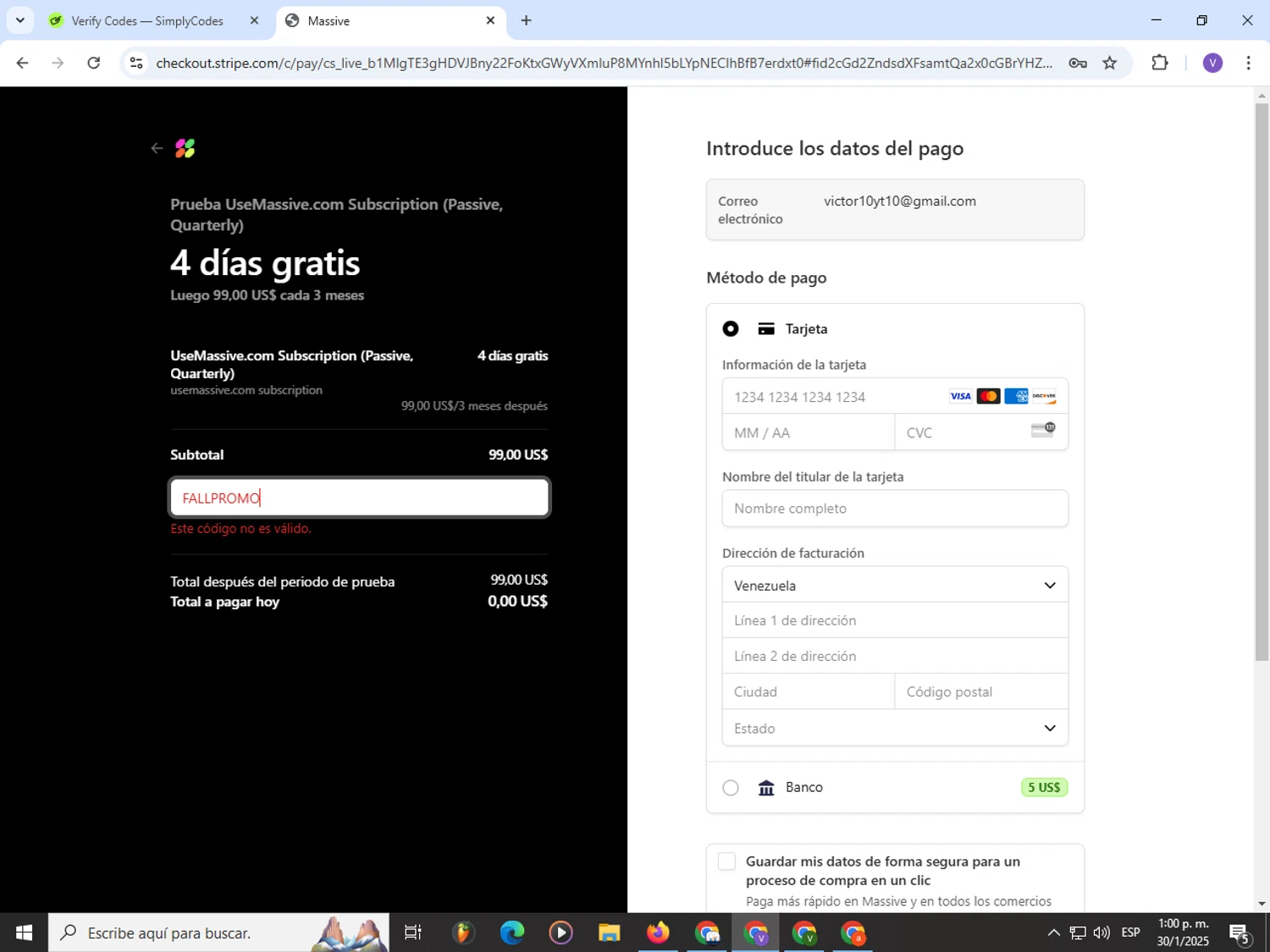Image resolution: width=1270 pixels, height=952 pixels.
Task: Click the Ciudad input field
Action: click(809, 691)
